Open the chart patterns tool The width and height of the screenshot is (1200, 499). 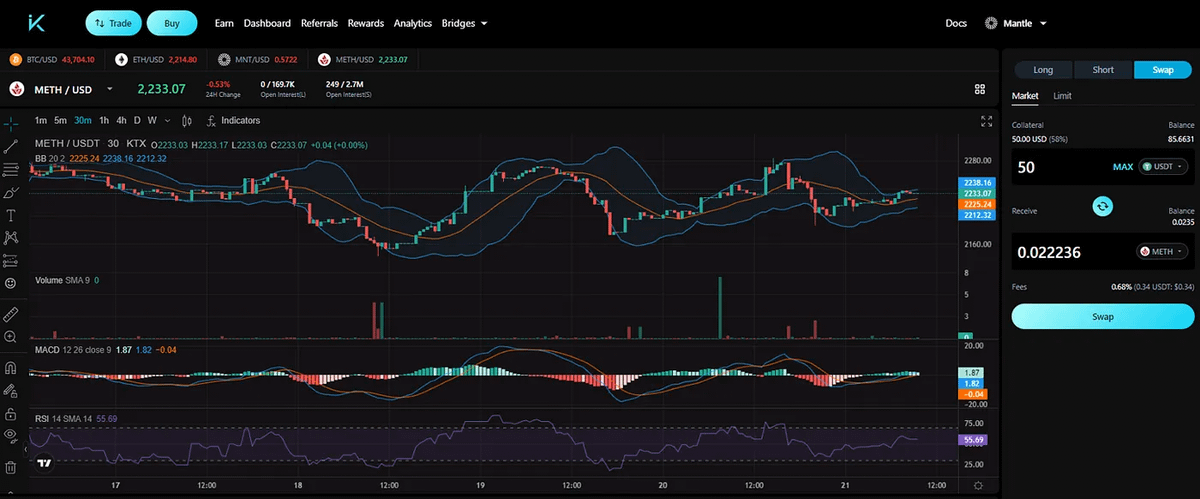(11, 238)
